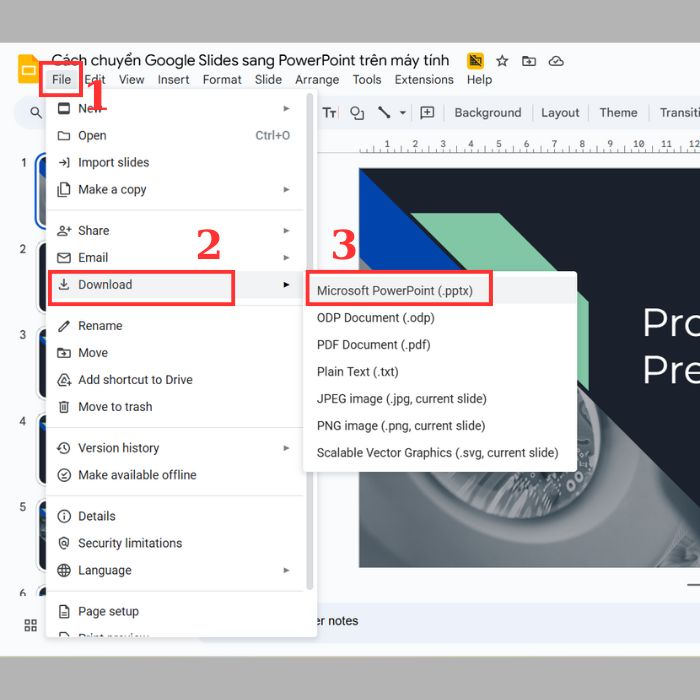Open the line type dropdown arrow

pyautogui.click(x=403, y=112)
